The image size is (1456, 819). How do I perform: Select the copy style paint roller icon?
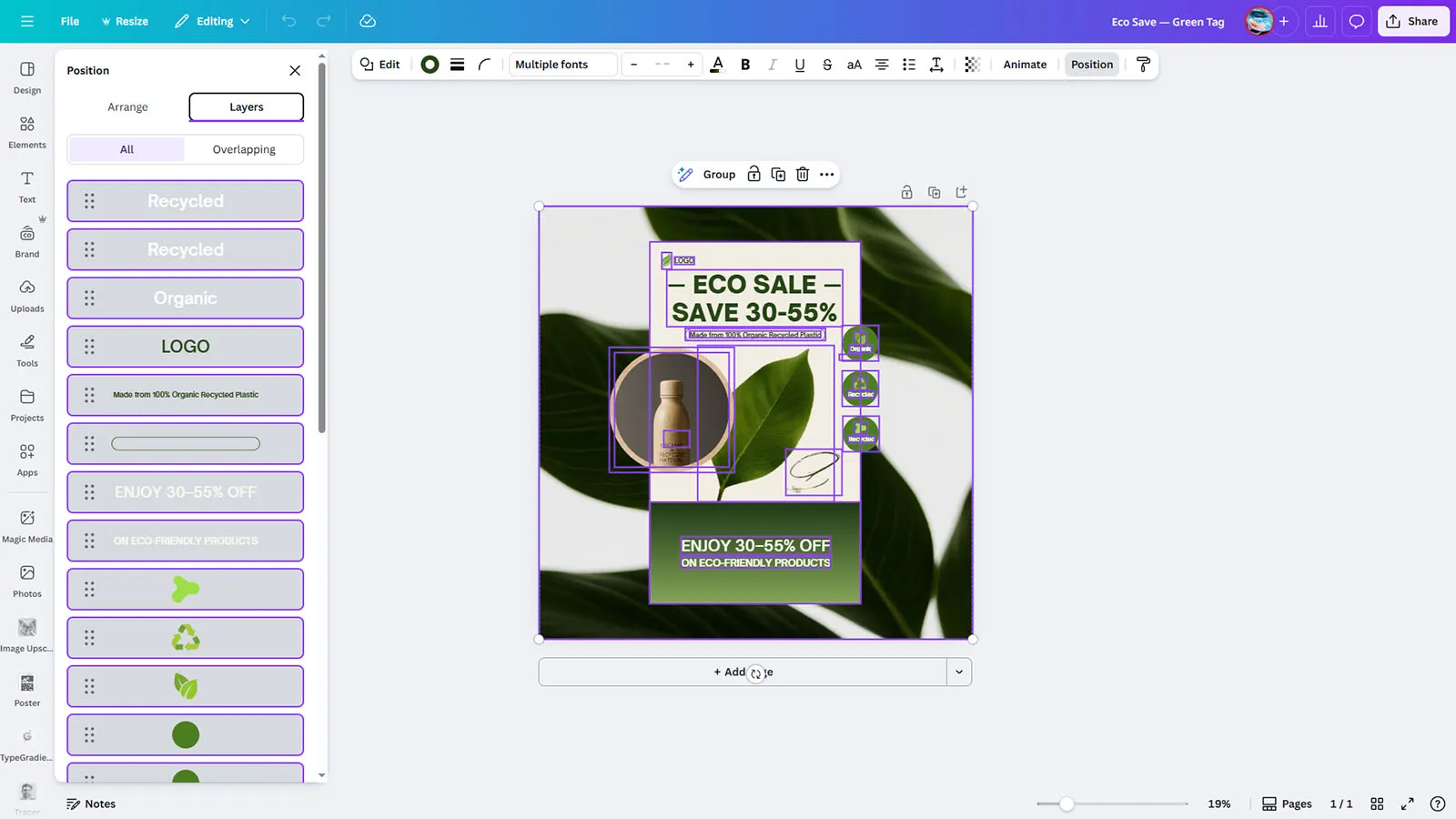pos(1143,65)
